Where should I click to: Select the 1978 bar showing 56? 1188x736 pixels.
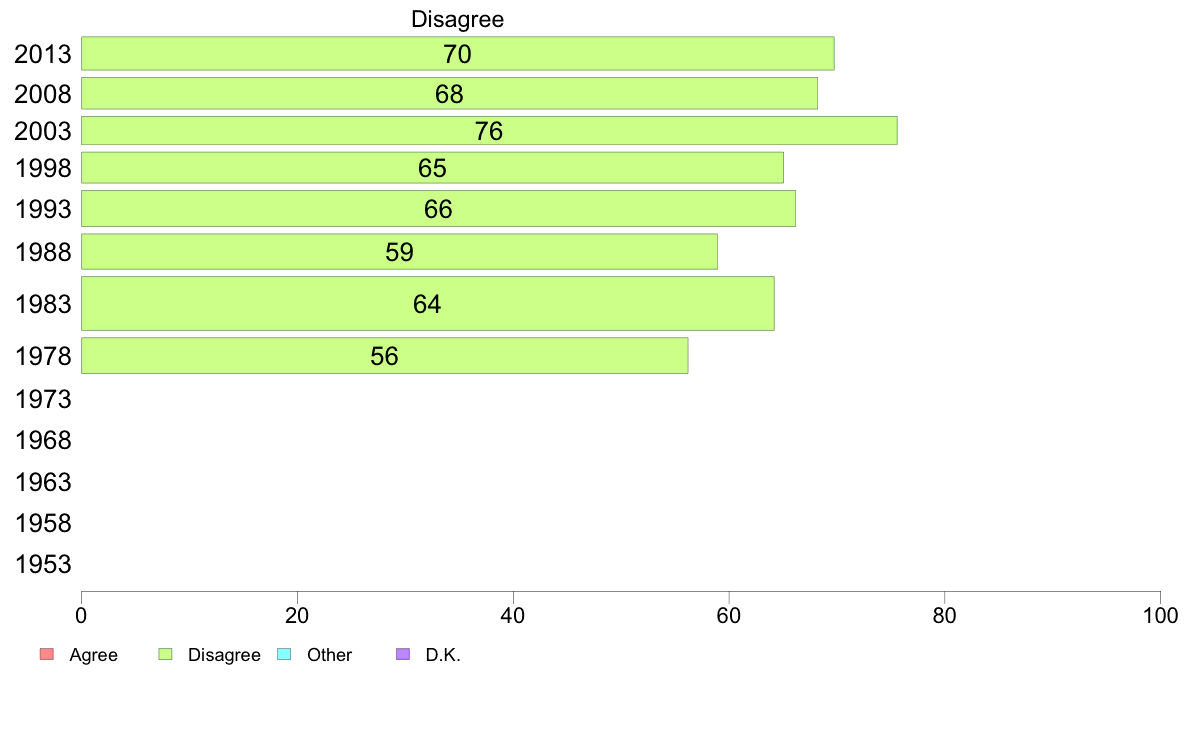(385, 355)
